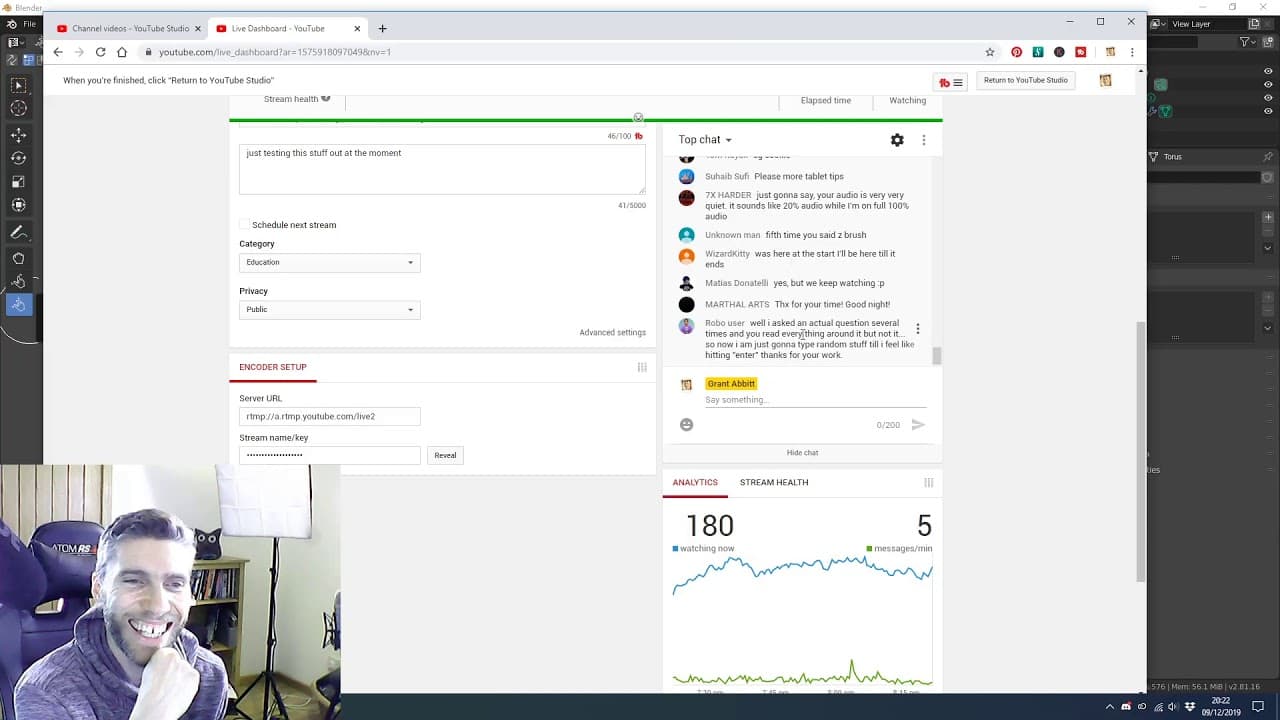Click the Stream name/key field

point(329,455)
